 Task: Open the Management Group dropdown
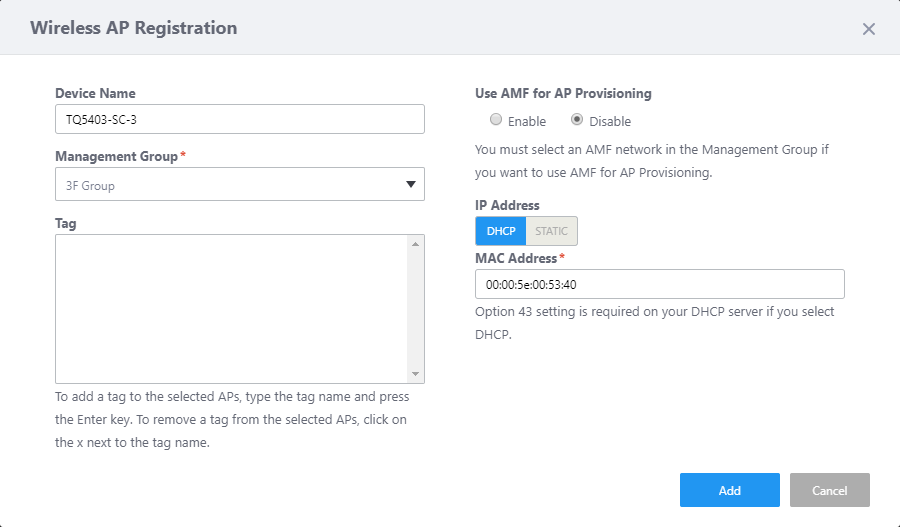click(239, 184)
